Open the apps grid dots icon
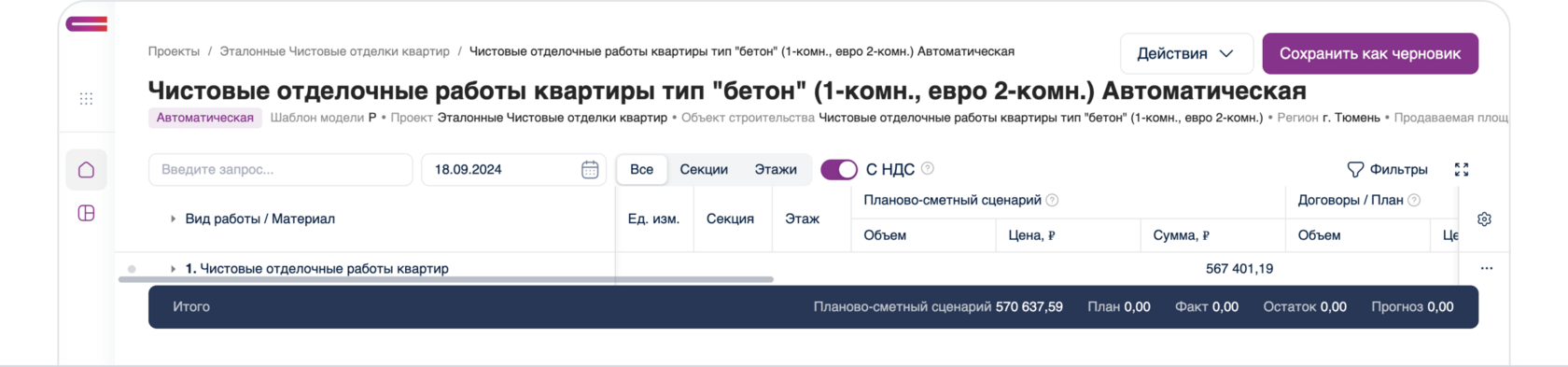The width and height of the screenshot is (1568, 367). pos(86,99)
